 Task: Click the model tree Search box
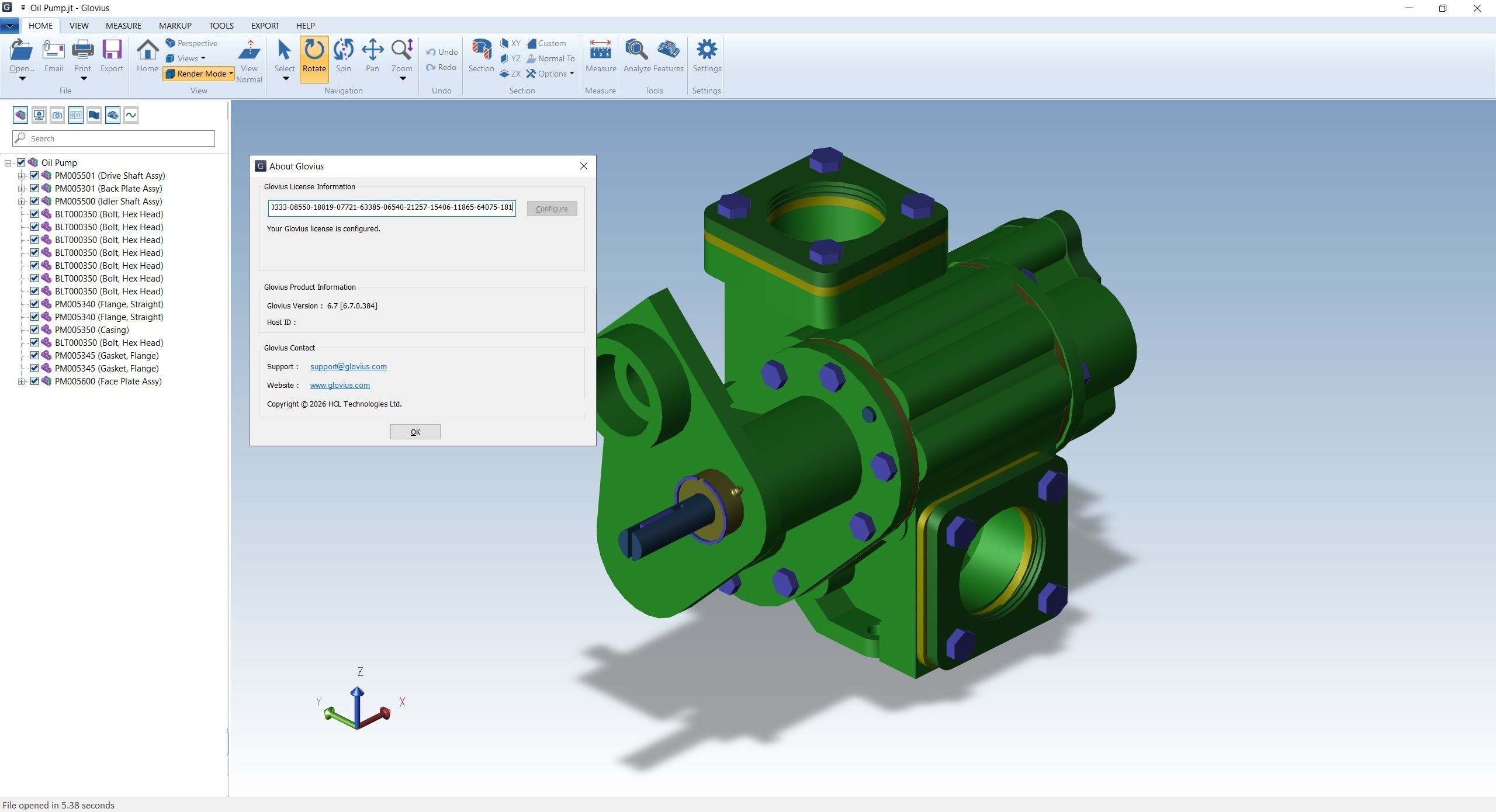[114, 138]
